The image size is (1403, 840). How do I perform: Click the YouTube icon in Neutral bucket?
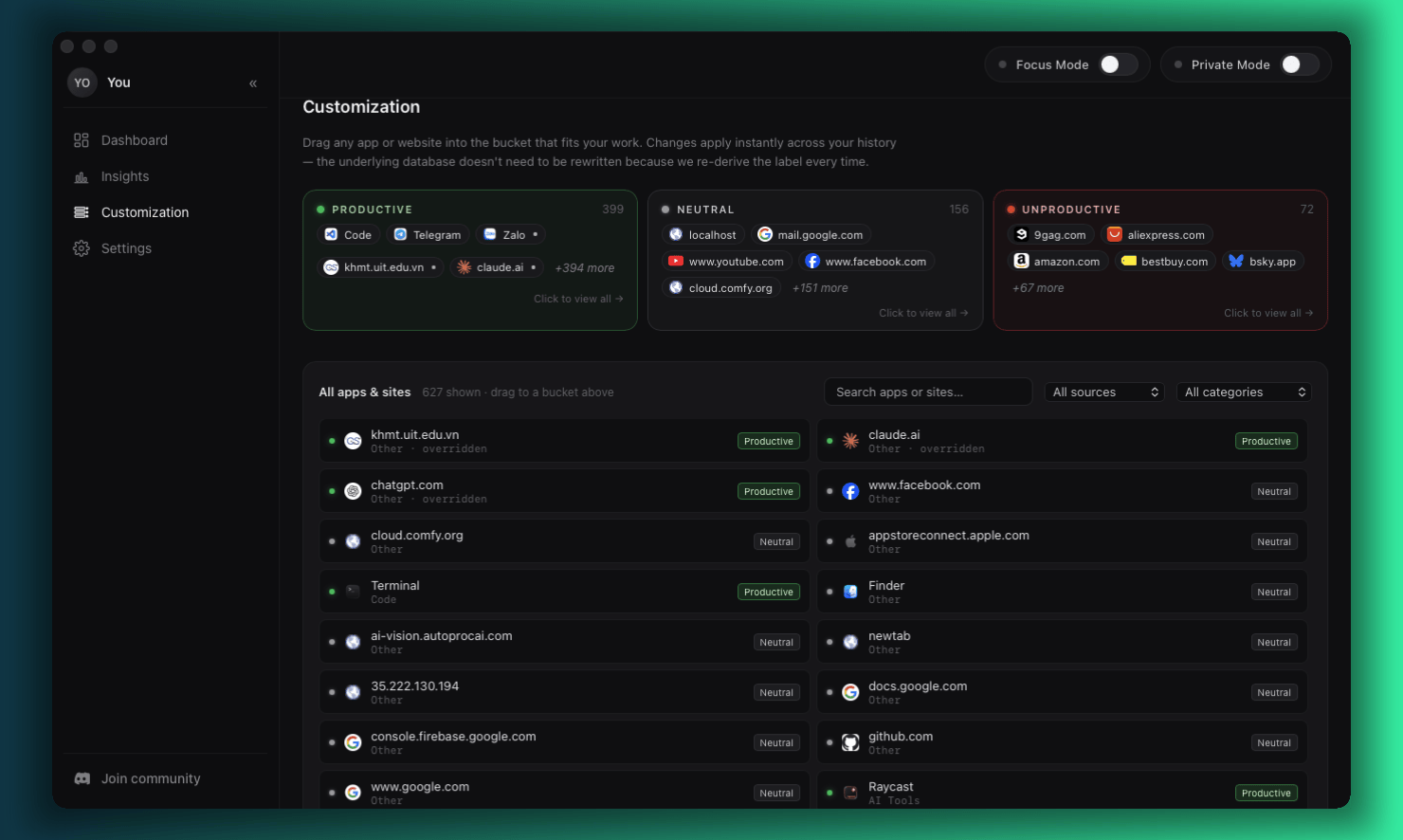tap(676, 262)
